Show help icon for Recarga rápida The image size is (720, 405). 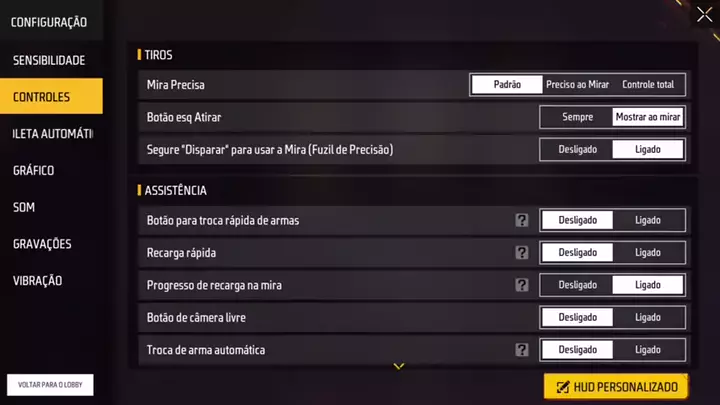(x=521, y=253)
